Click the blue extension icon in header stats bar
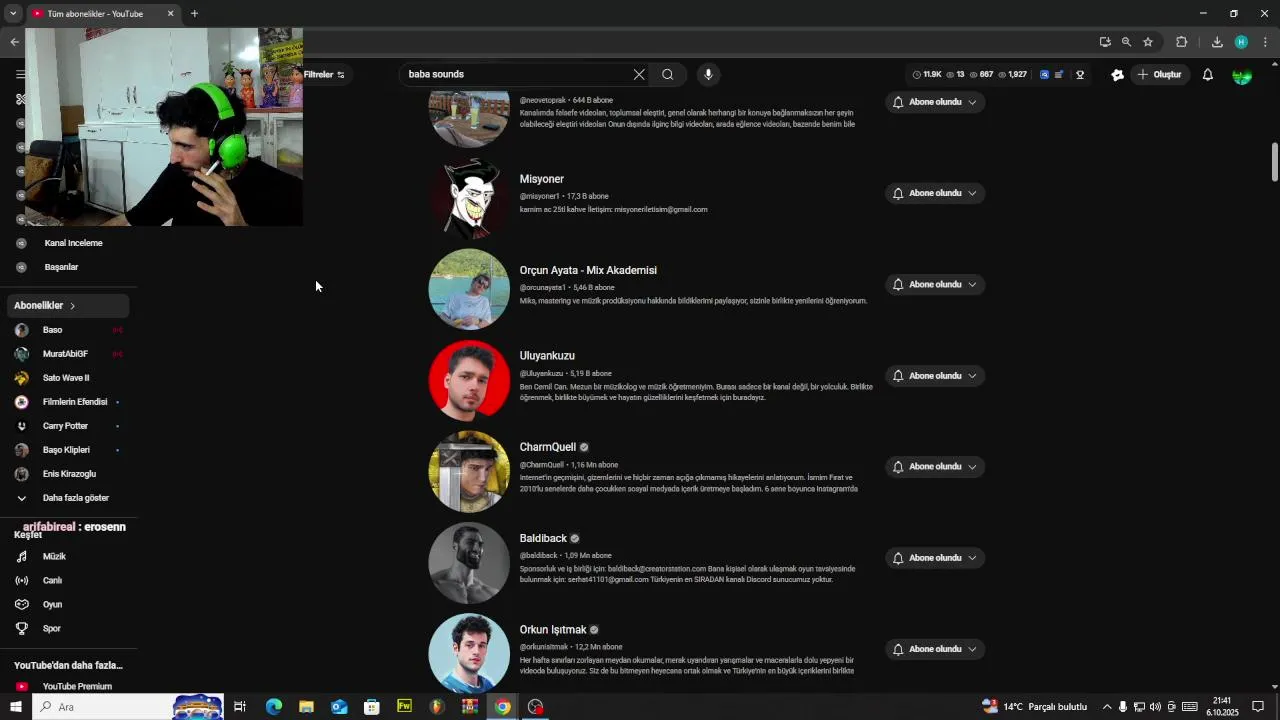 click(1045, 74)
